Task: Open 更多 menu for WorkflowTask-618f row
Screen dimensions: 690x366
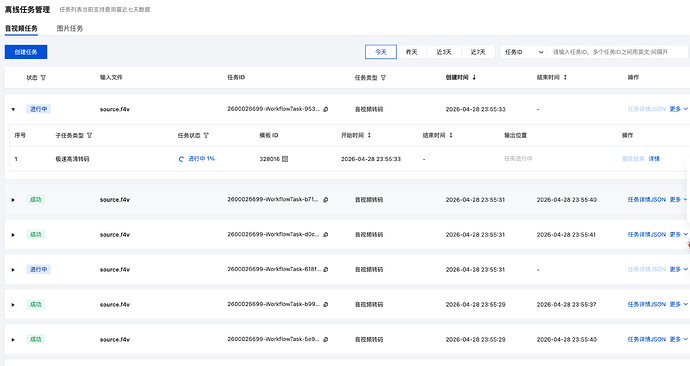Action: (678, 269)
